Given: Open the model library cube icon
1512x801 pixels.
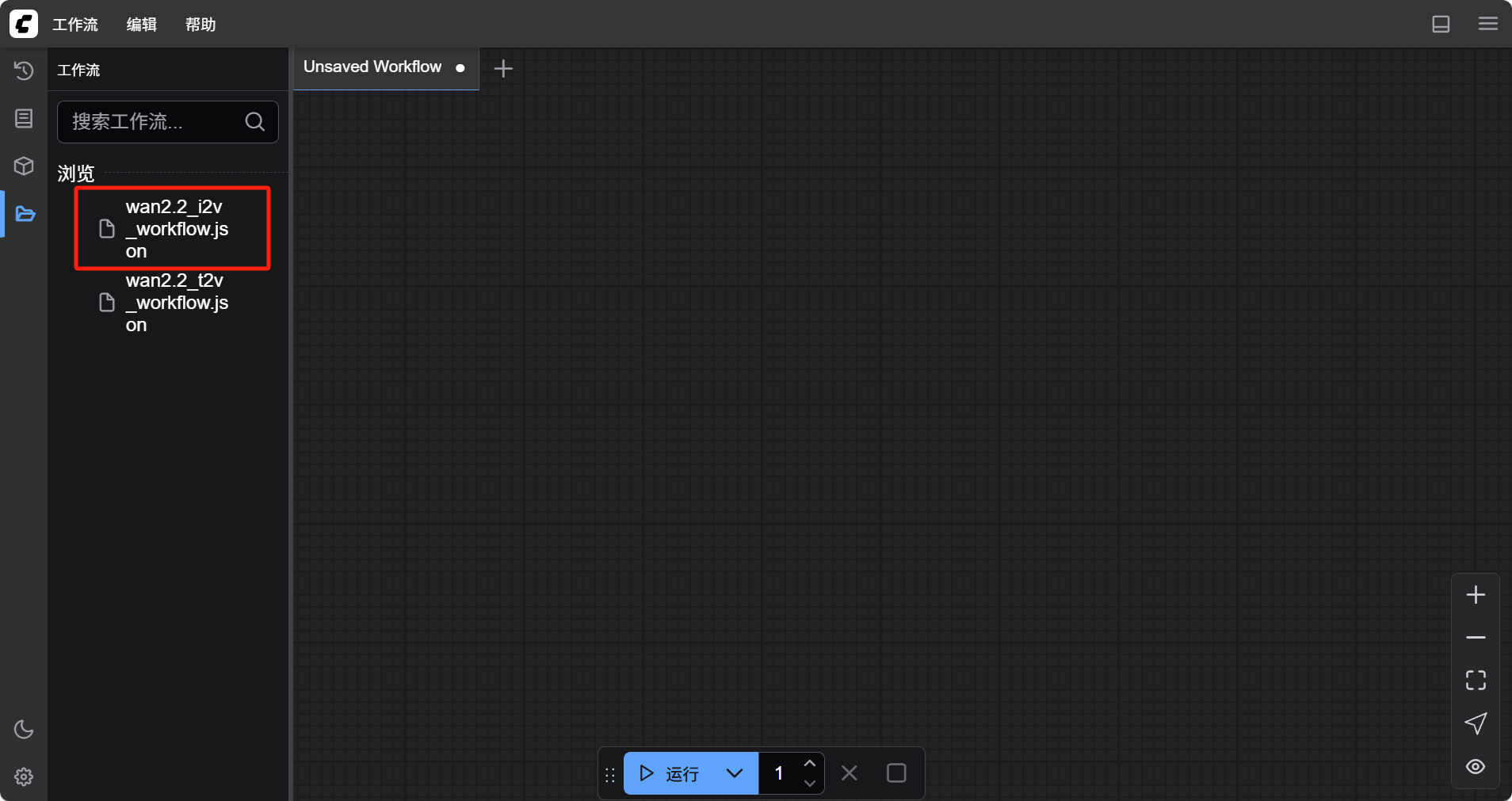Looking at the screenshot, I should click(x=24, y=166).
